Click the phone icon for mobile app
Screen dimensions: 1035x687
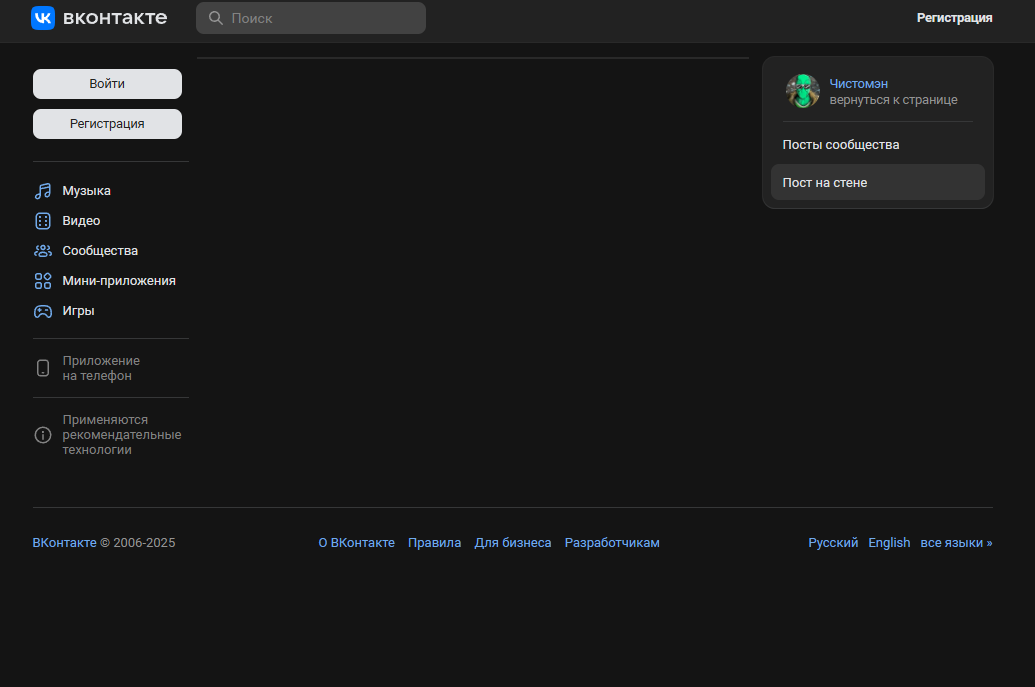pos(43,368)
